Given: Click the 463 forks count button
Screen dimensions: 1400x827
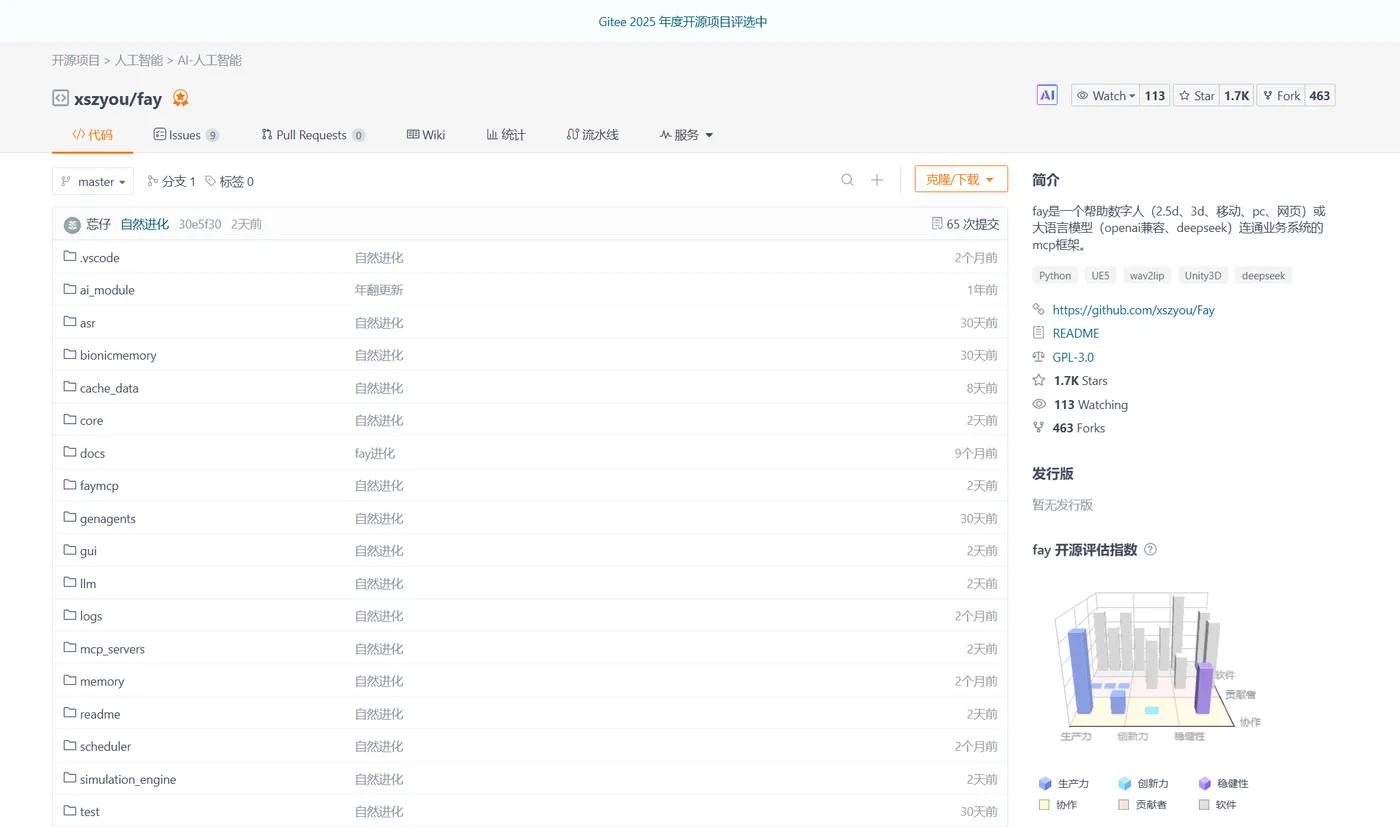Looking at the screenshot, I should (1320, 95).
